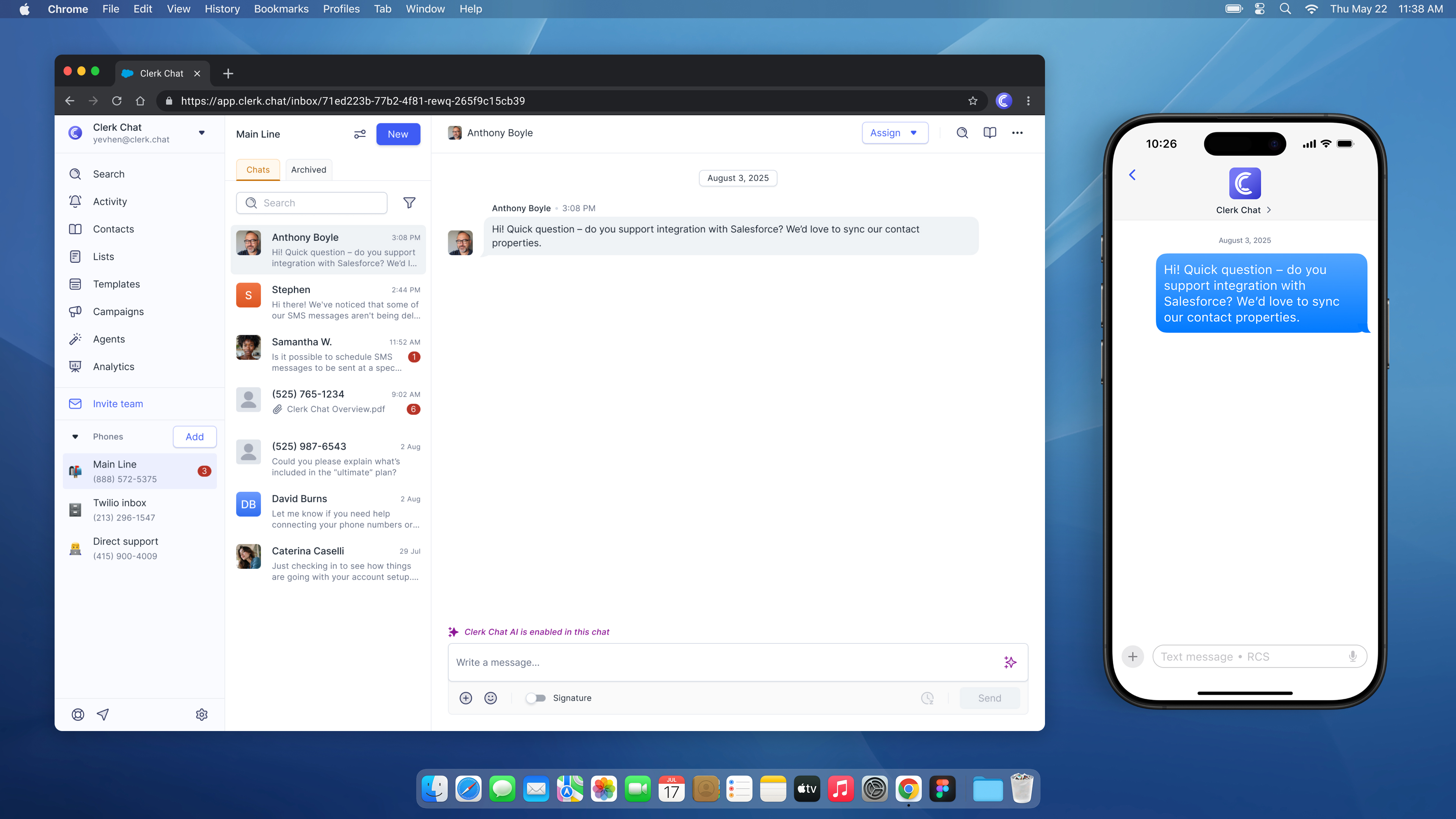Image resolution: width=1456 pixels, height=819 pixels.
Task: Click the search conversation icon in chat header
Action: pos(962,133)
